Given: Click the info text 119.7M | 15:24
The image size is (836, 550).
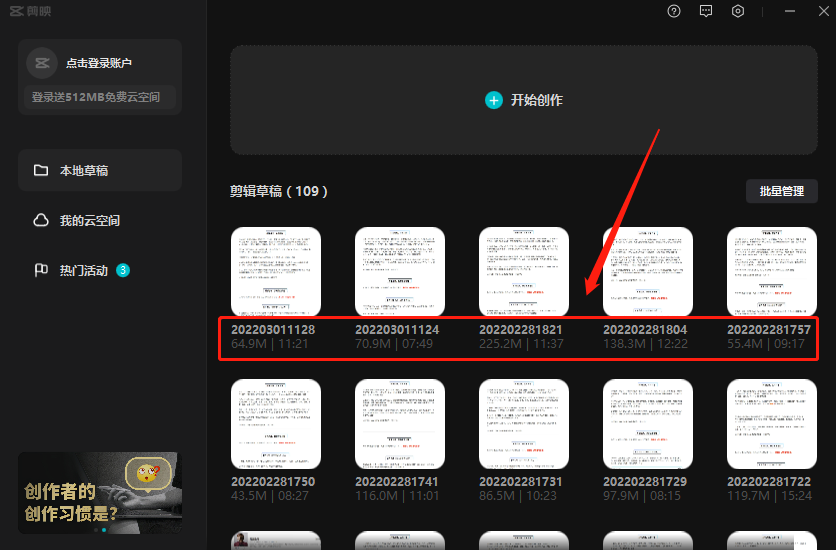Looking at the screenshot, I should 769,496.
